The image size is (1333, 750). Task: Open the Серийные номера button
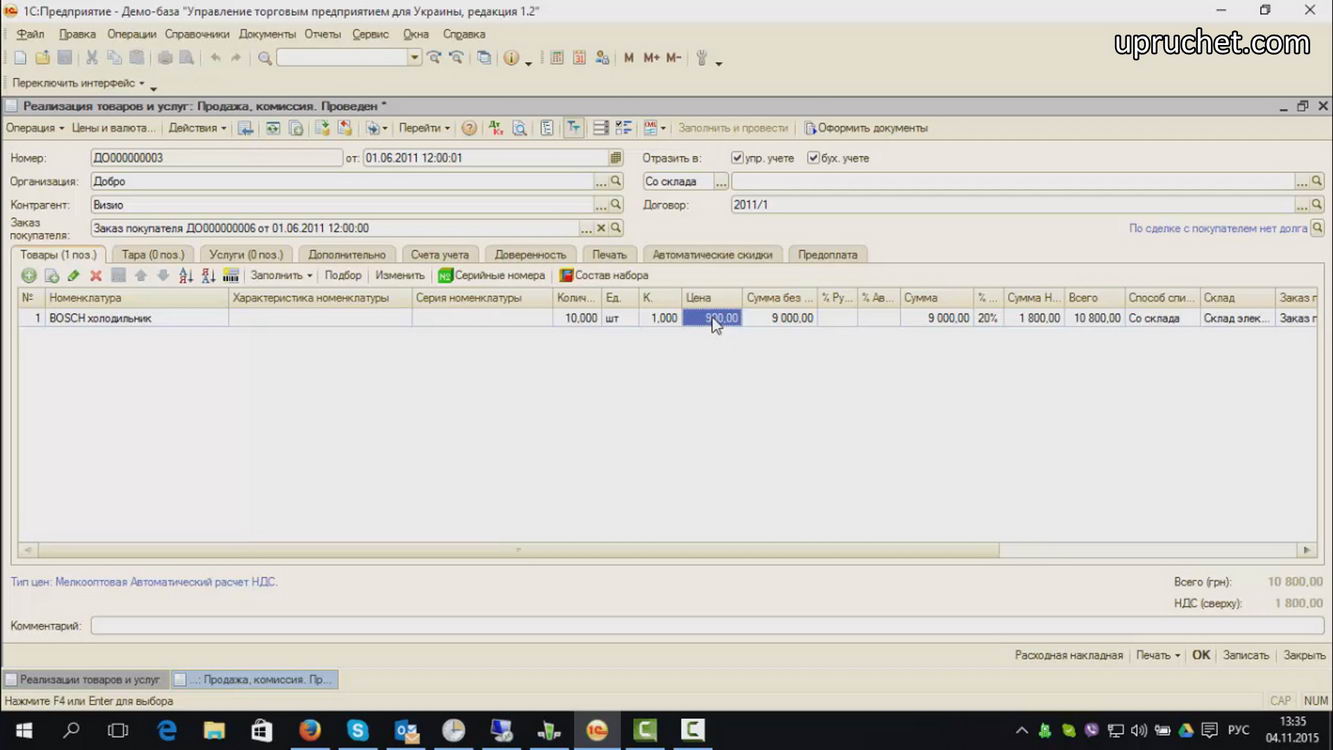coord(492,275)
